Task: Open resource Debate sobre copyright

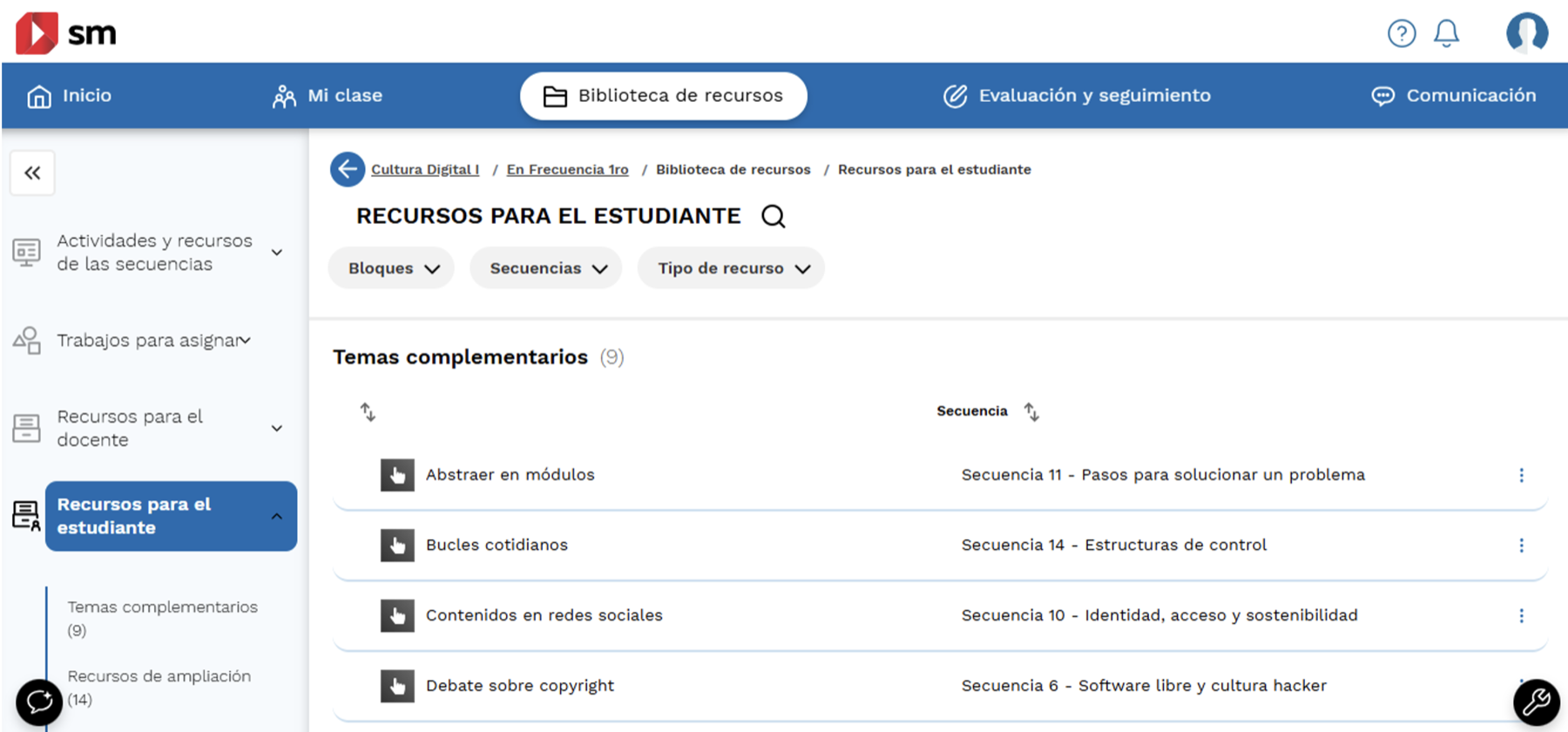Action: [520, 686]
